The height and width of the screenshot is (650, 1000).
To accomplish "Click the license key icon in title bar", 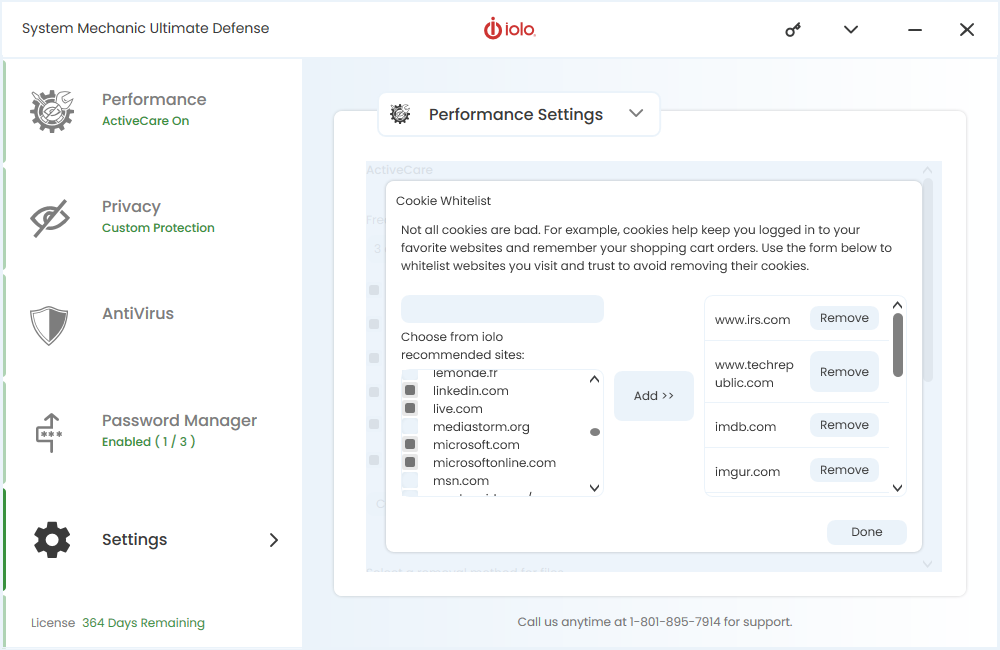I will coord(793,29).
